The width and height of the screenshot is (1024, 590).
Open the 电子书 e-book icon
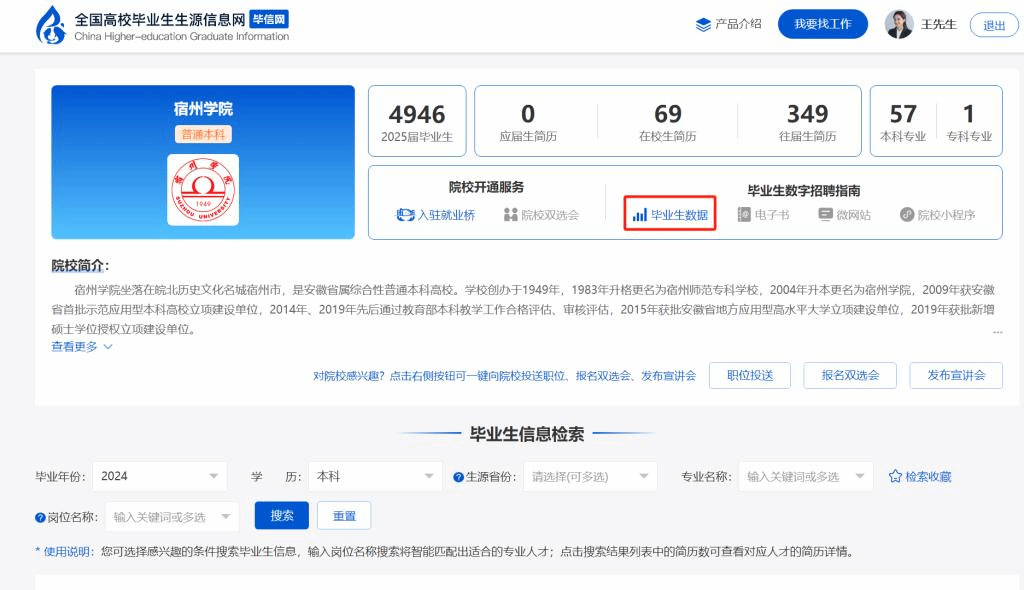pos(744,214)
